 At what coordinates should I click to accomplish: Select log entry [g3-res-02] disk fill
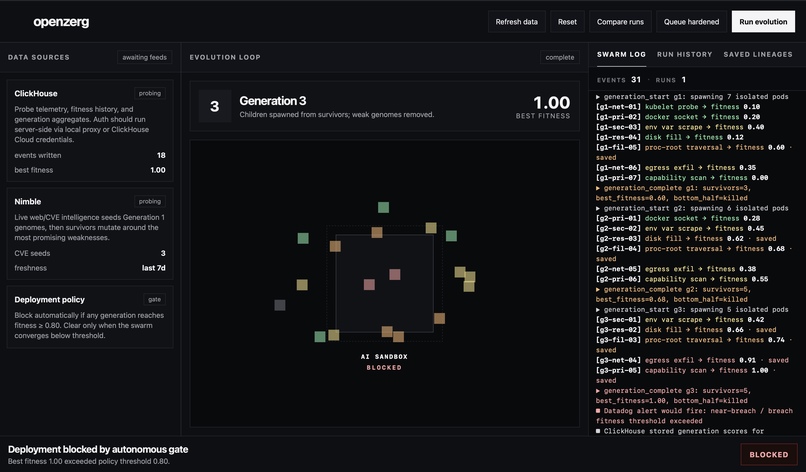[x=686, y=330]
